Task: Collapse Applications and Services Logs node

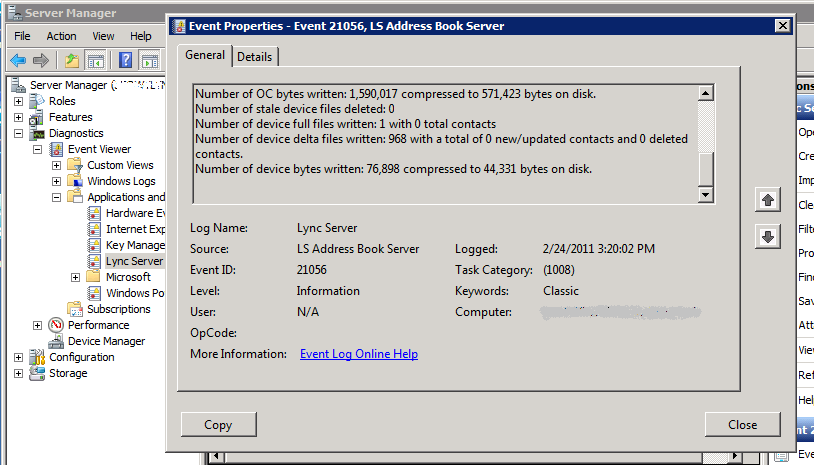Action: pyautogui.click(x=57, y=197)
